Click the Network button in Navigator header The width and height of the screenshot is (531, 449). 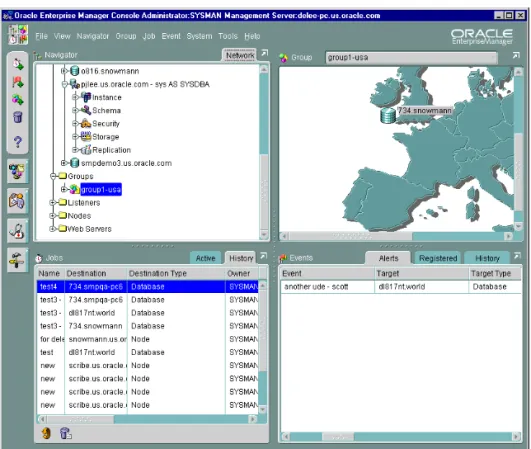pos(240,56)
